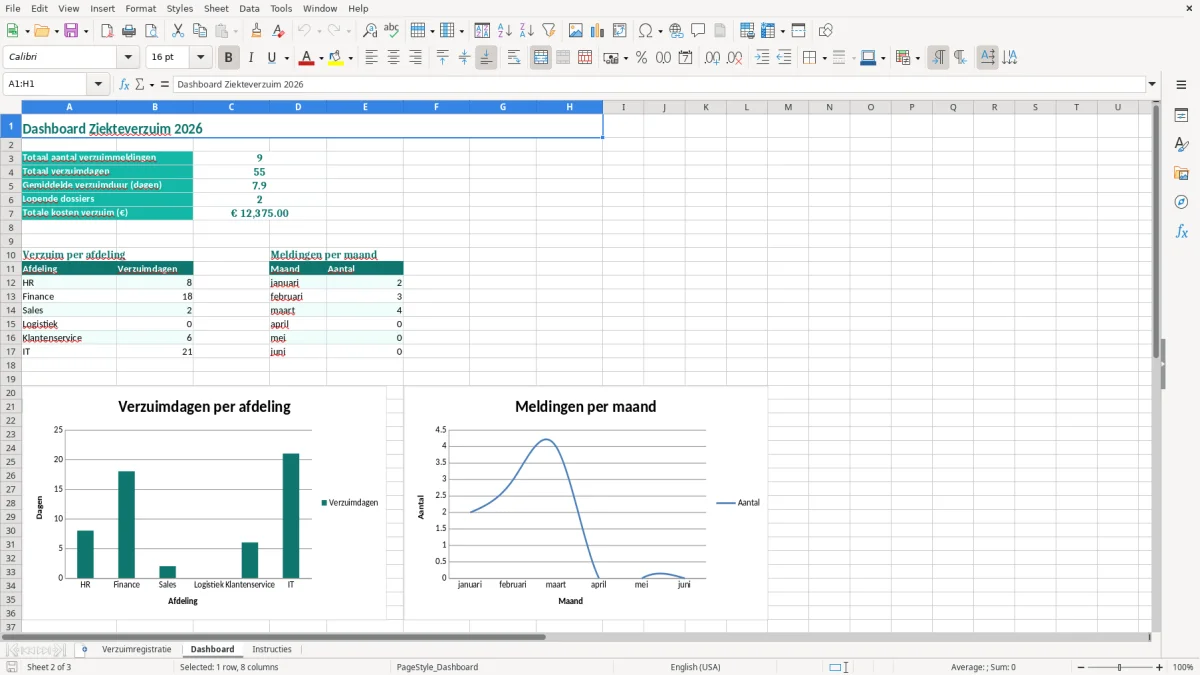Toggle Italic formatting
The height and width of the screenshot is (675, 1200).
tap(251, 58)
